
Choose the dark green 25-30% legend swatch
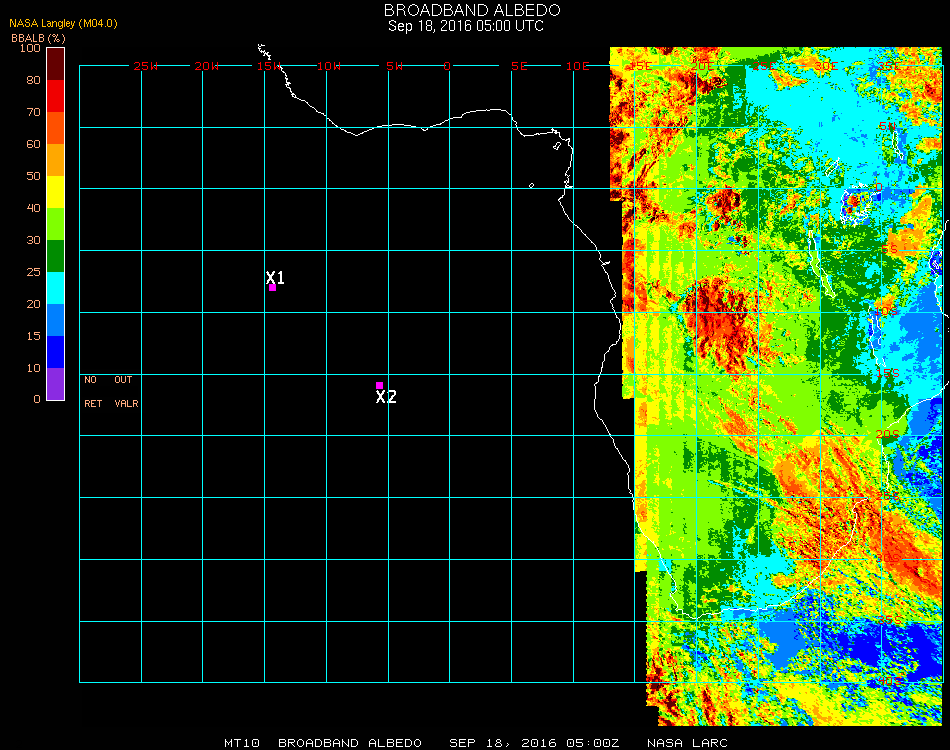pos(56,255)
